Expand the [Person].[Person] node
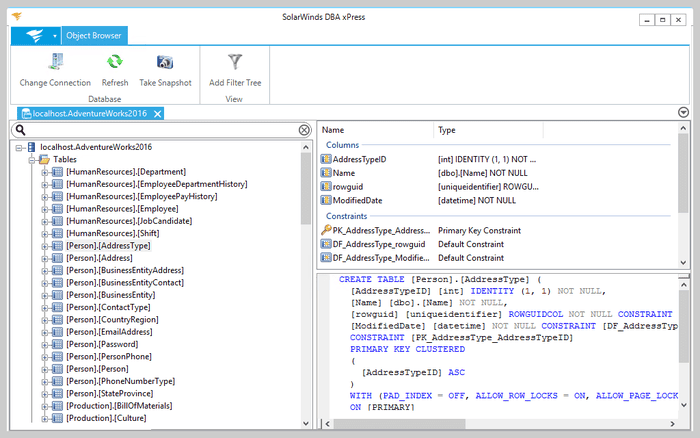This screenshot has height=438, width=700. [x=45, y=369]
